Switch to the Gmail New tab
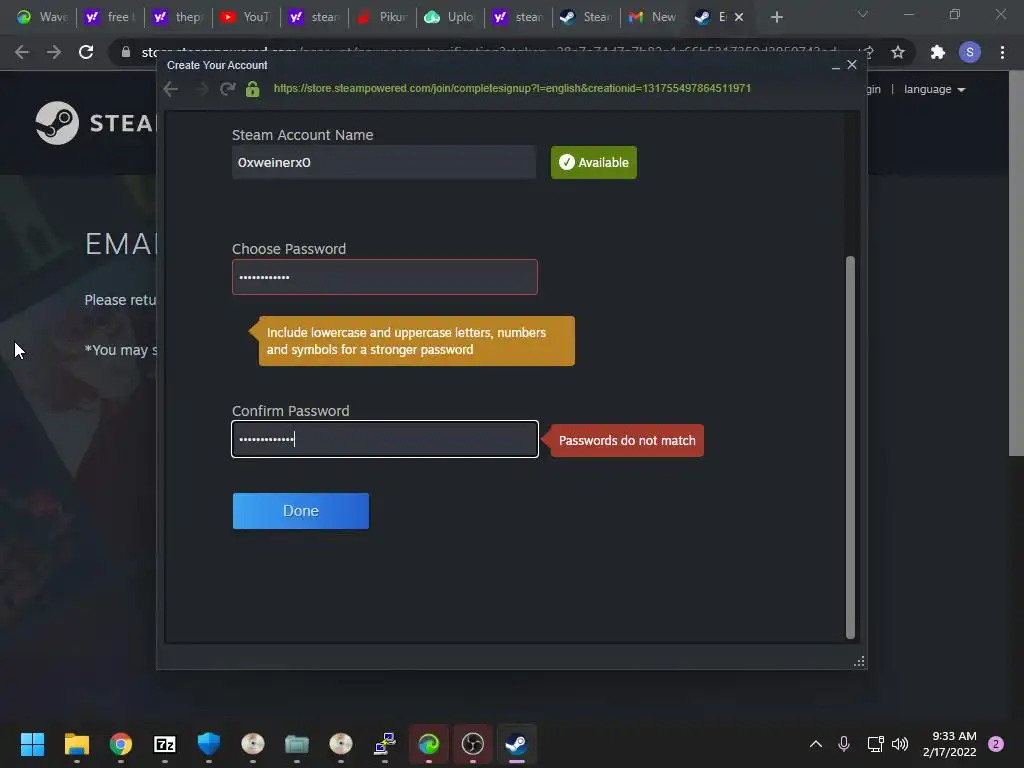 [x=654, y=17]
